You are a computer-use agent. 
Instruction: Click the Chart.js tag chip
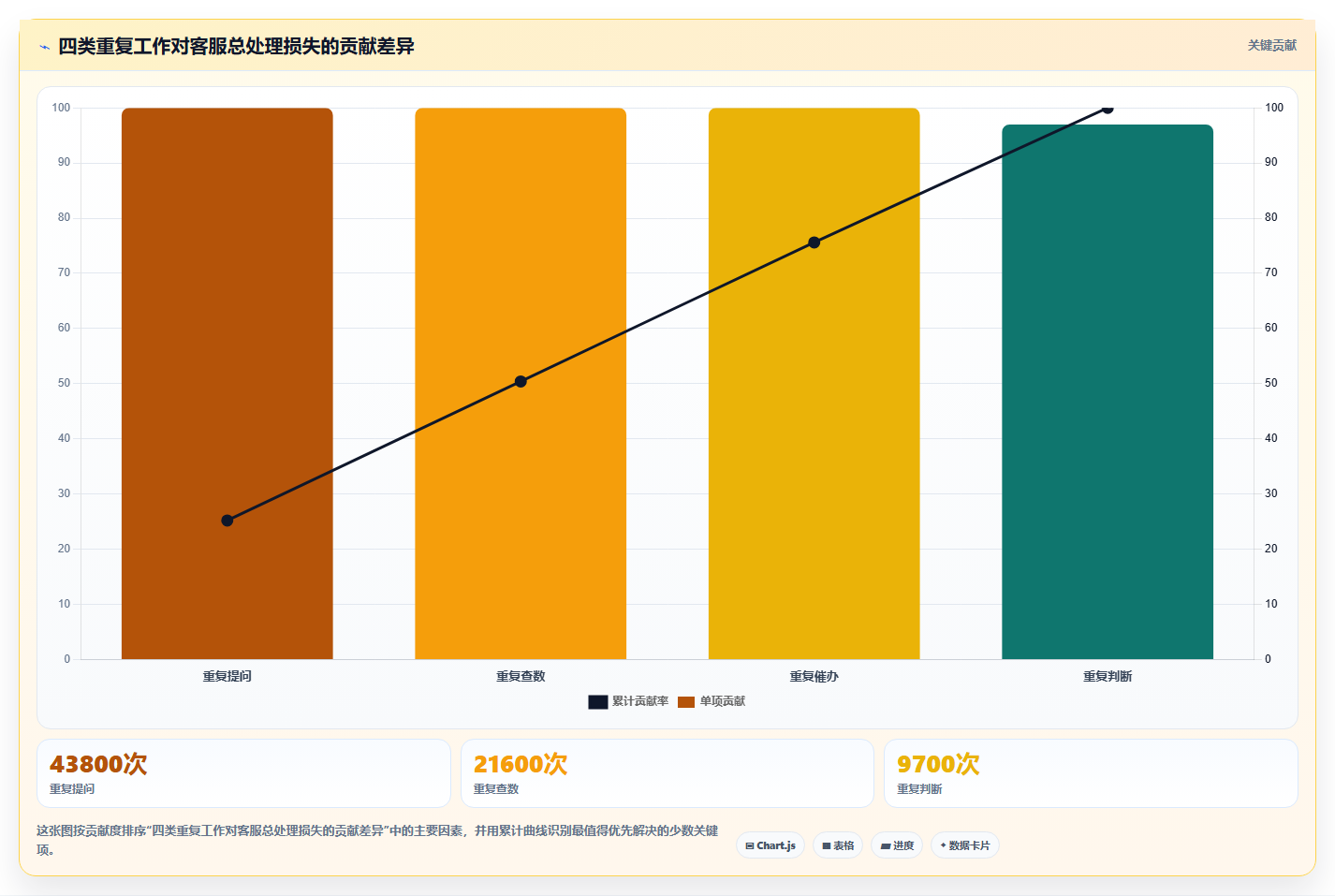[x=770, y=845]
